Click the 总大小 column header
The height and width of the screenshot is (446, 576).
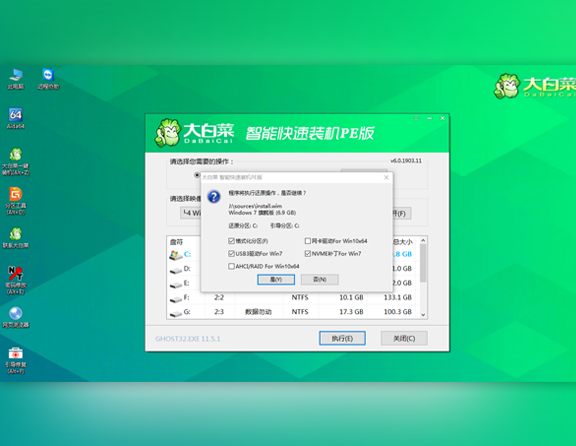click(403, 242)
